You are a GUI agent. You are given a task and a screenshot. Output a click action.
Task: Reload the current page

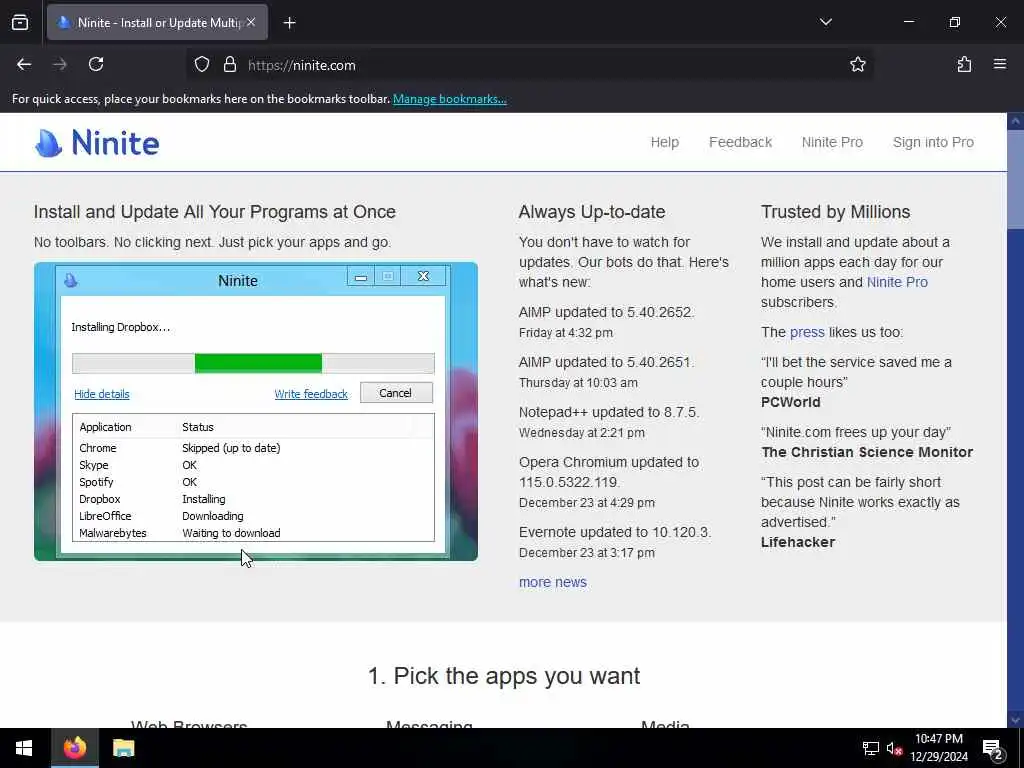click(96, 65)
